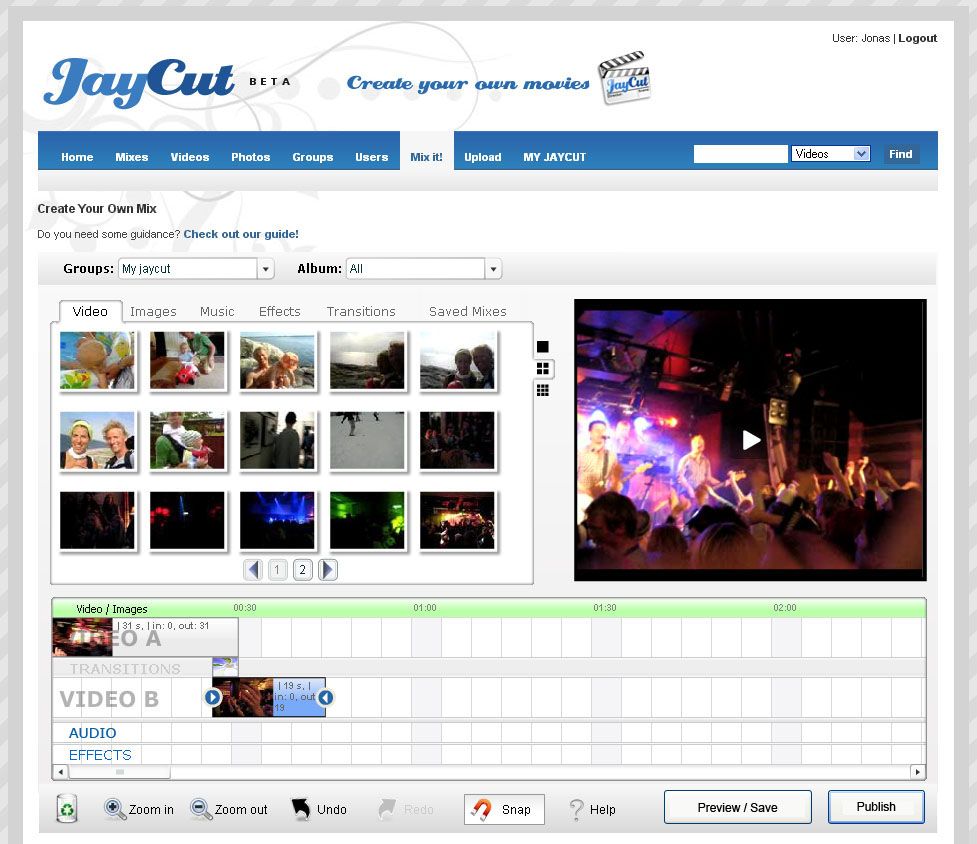
Task: Expand the Album dropdown set to All
Action: (x=493, y=268)
